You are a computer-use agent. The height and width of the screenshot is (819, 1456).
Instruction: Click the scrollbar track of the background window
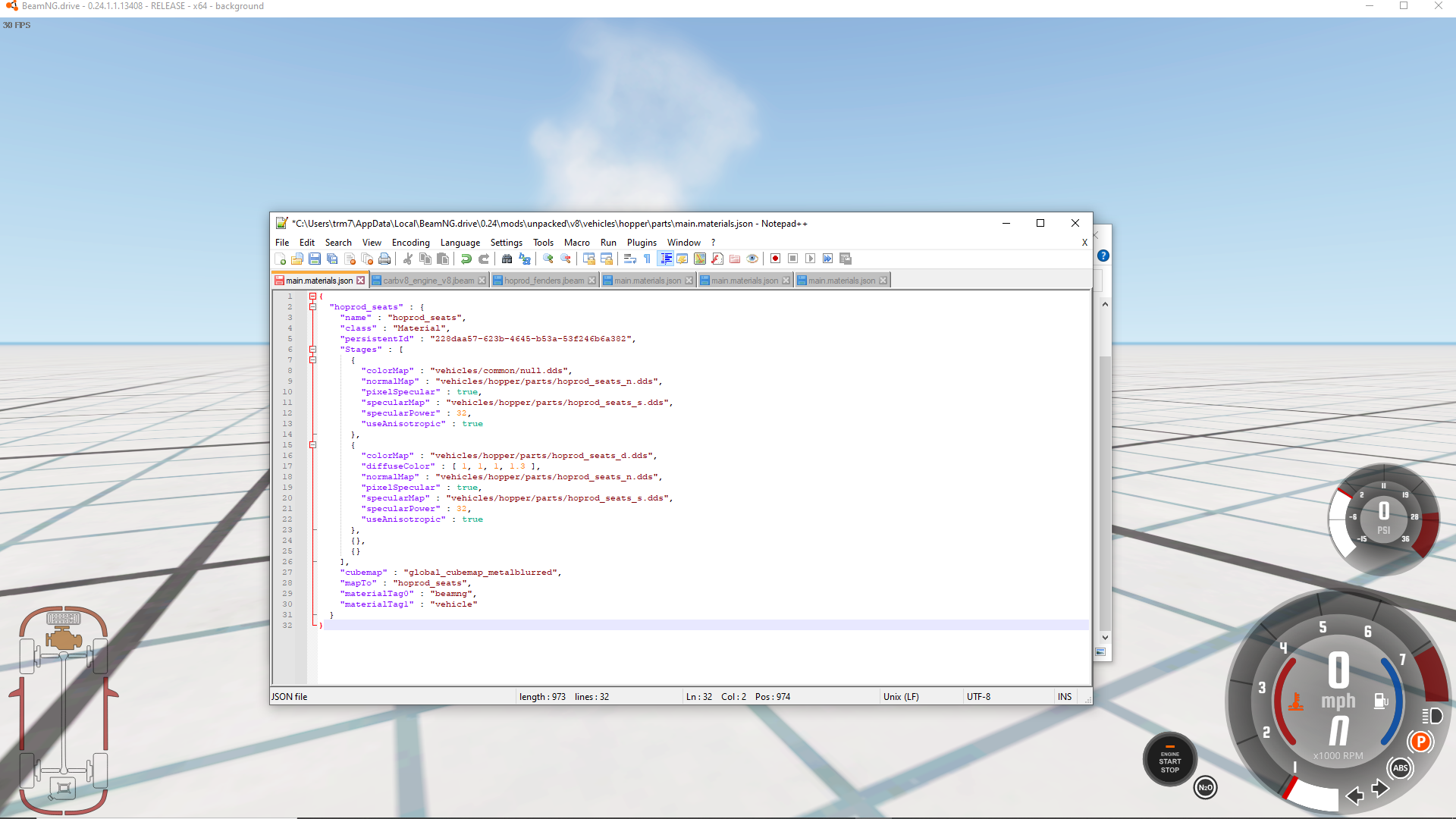pos(1105,470)
